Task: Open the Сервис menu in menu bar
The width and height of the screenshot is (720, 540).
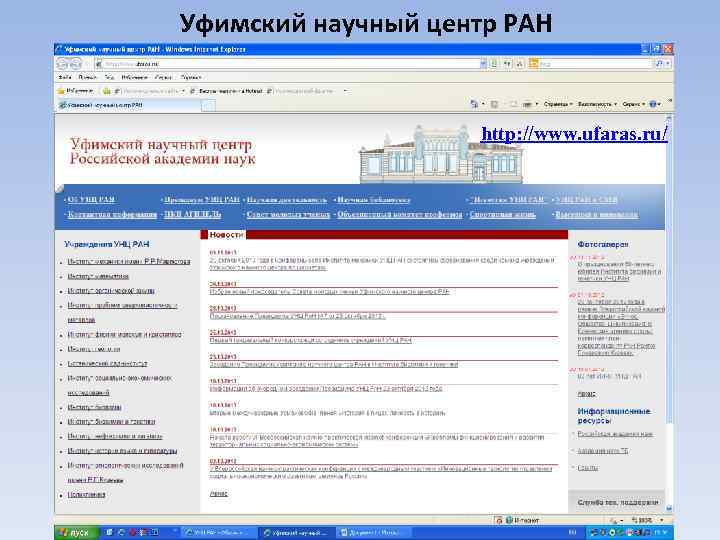Action: point(163,77)
